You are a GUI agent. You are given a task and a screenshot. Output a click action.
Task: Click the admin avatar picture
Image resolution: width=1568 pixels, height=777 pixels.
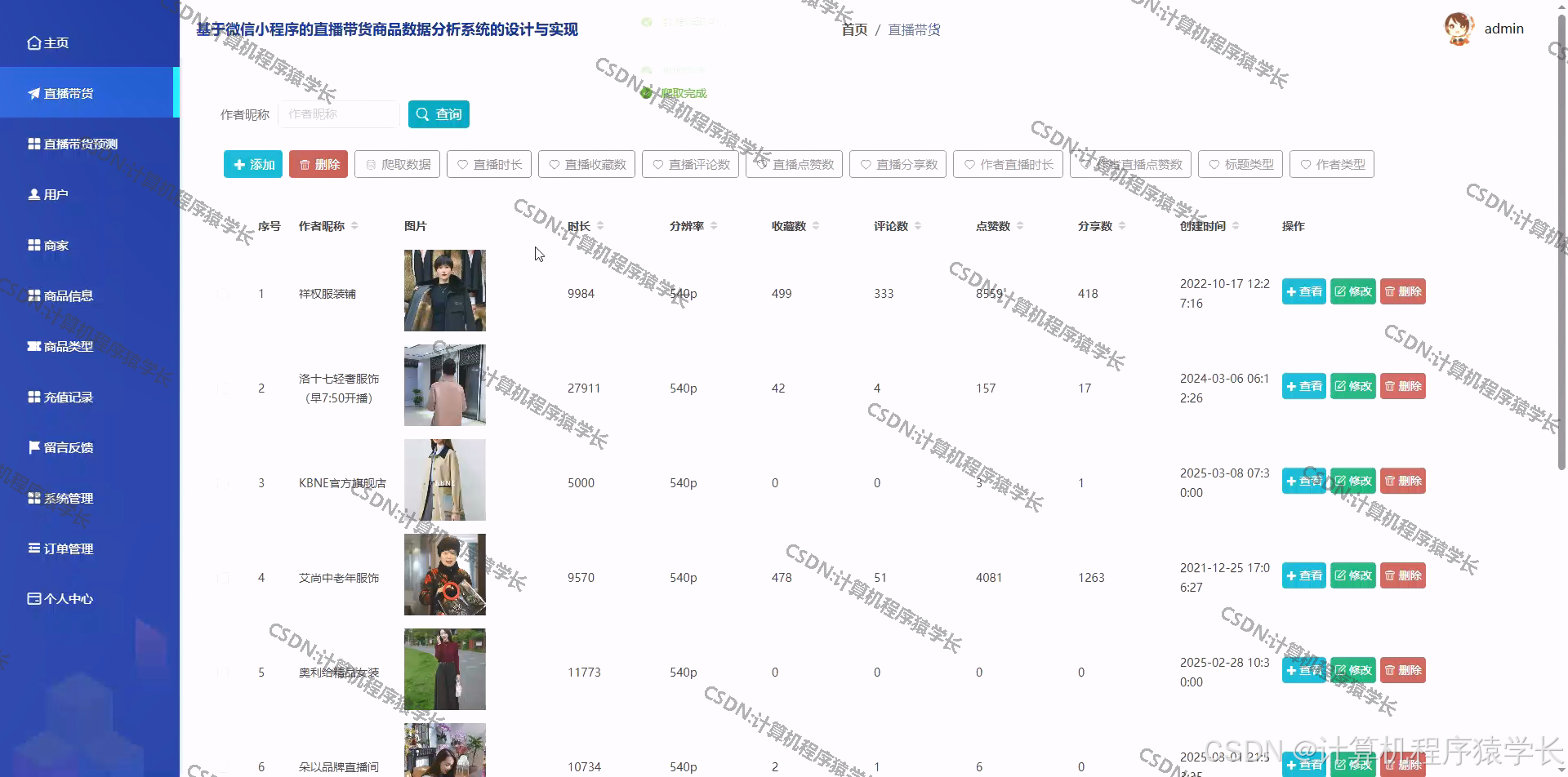pyautogui.click(x=1459, y=29)
